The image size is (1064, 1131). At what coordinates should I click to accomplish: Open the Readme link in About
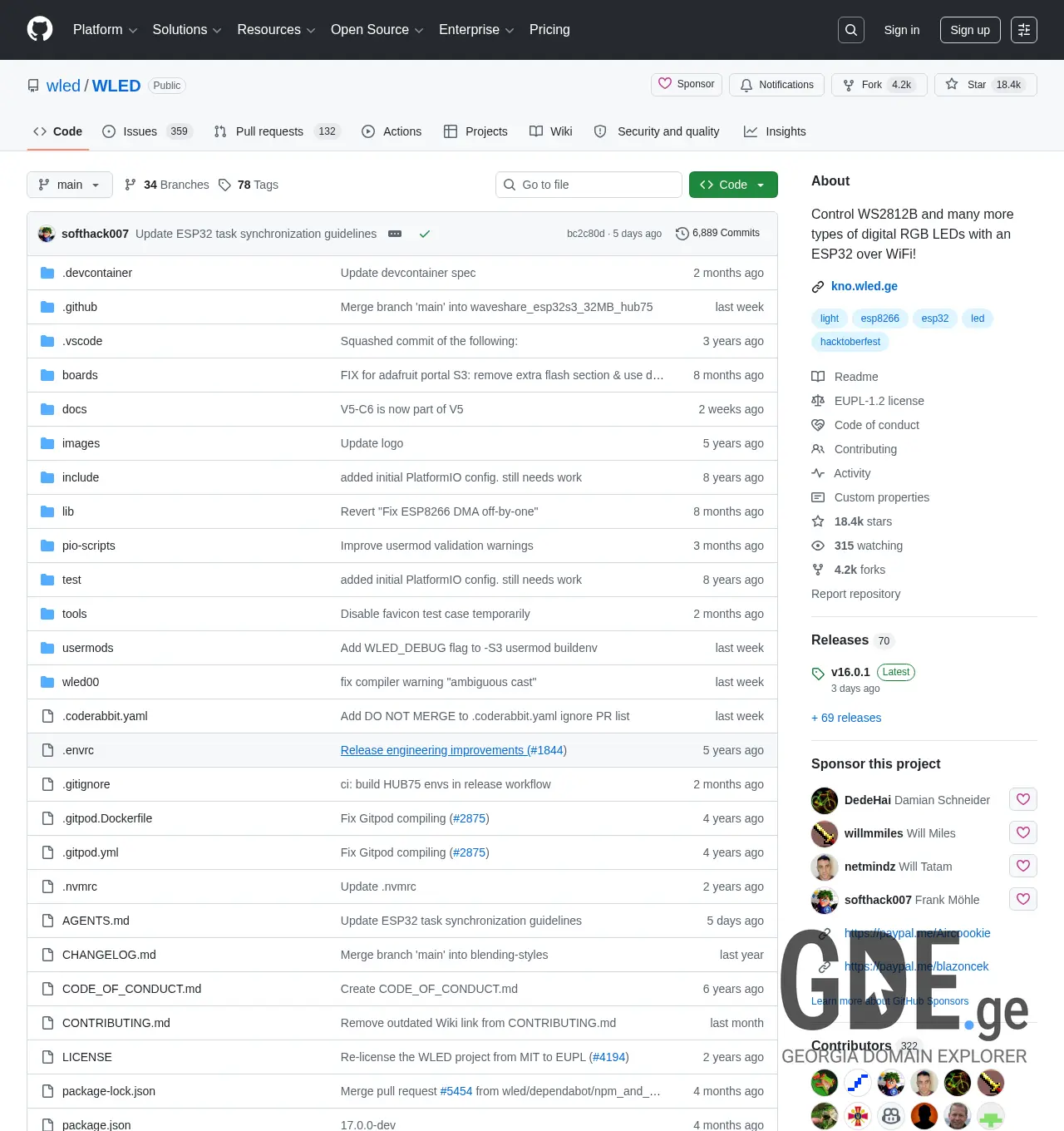coord(856,377)
